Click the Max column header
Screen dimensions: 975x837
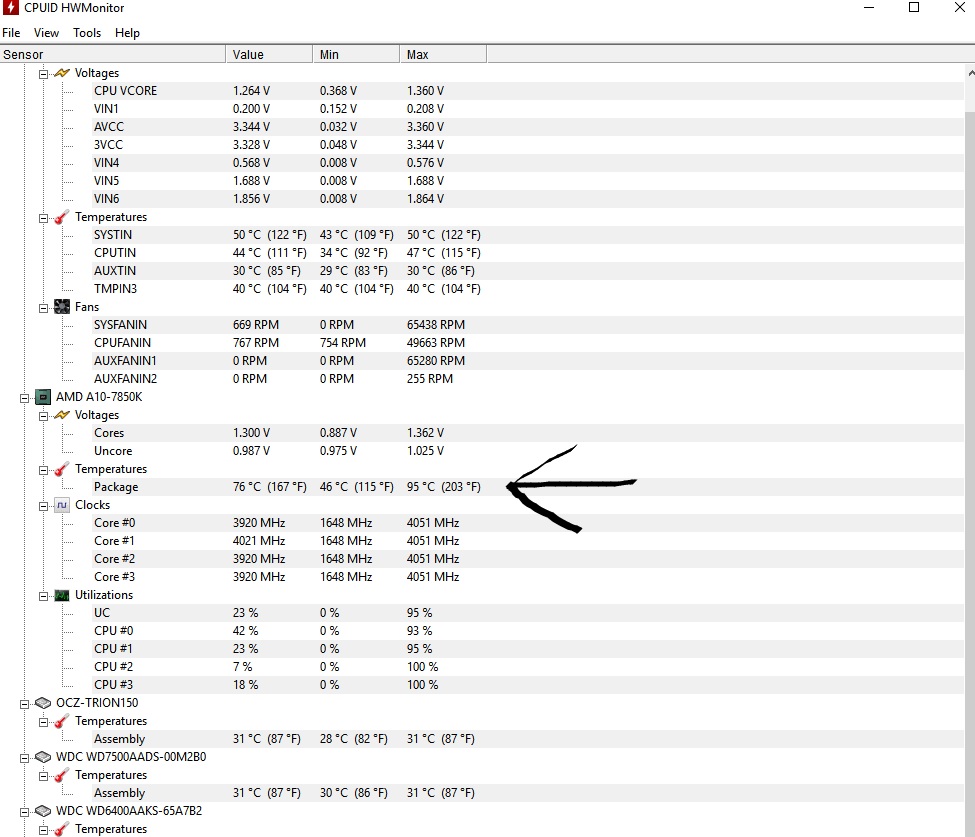click(443, 55)
